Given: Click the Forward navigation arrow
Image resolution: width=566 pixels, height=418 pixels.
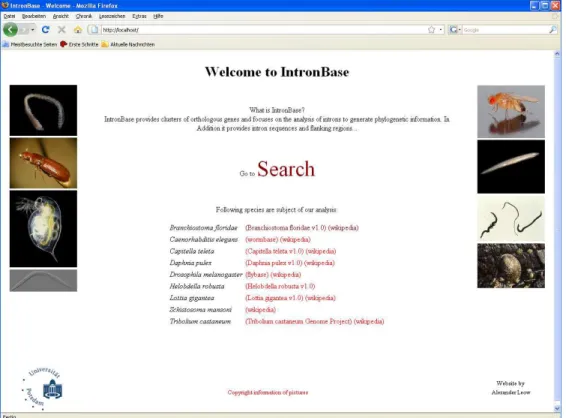Looking at the screenshot, I should pos(23,30).
